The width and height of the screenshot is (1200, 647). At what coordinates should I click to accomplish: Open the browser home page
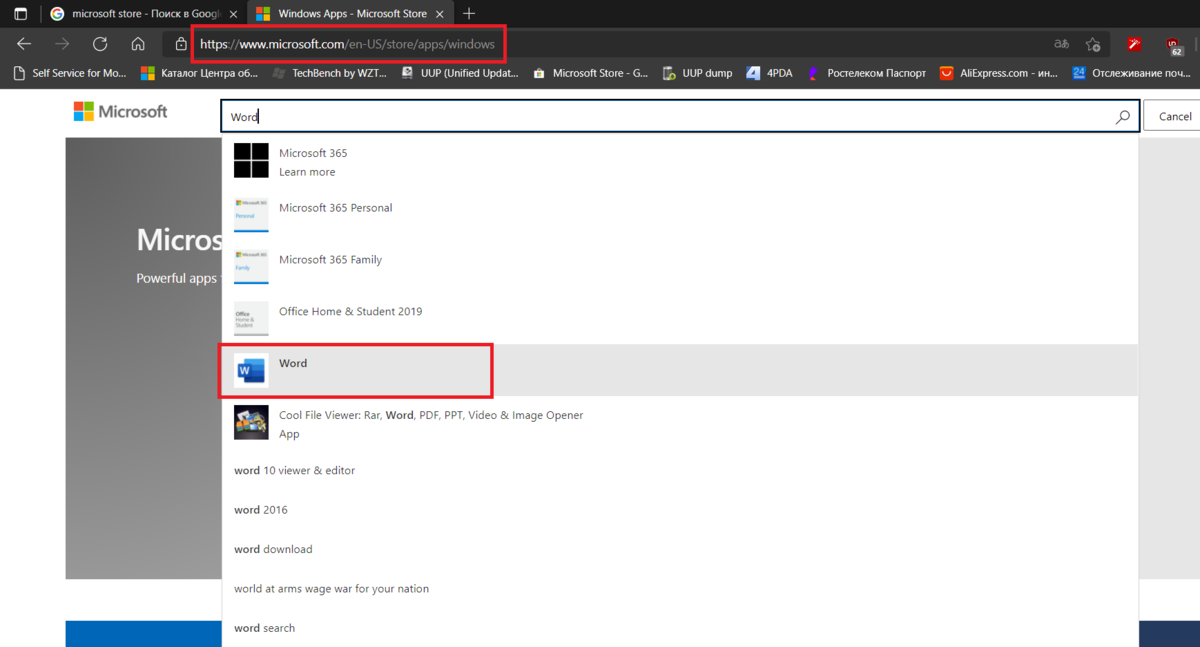pos(138,44)
